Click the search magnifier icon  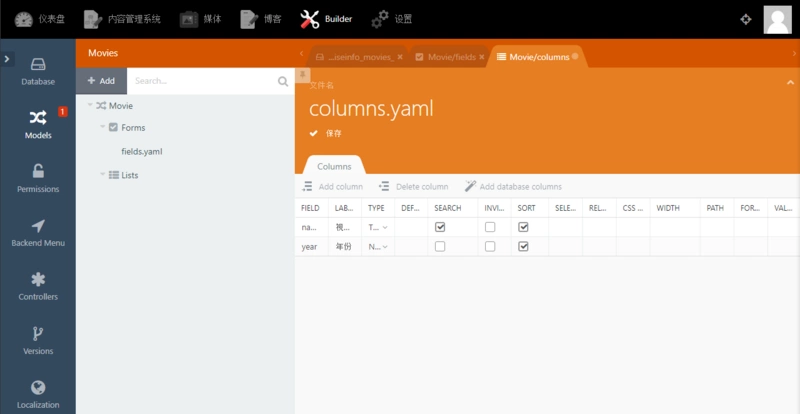[x=283, y=81]
